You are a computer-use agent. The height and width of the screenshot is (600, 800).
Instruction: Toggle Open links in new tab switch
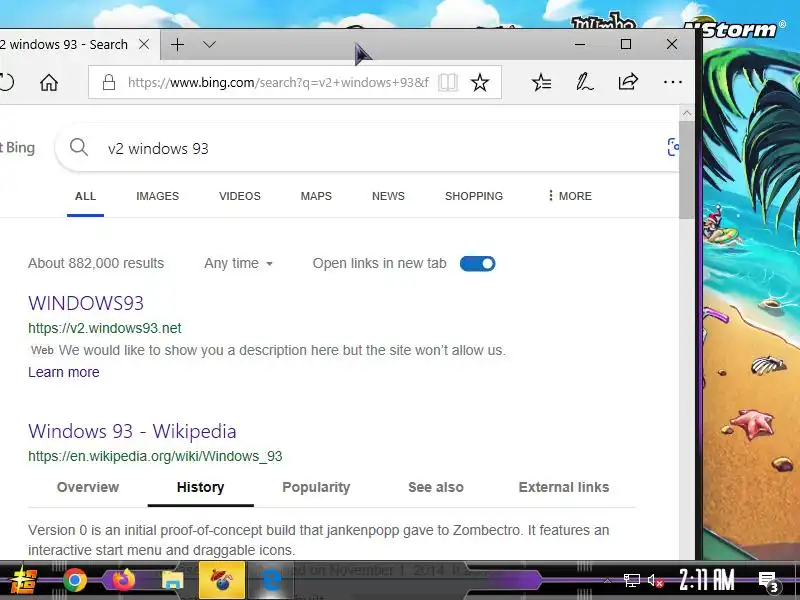tap(478, 264)
